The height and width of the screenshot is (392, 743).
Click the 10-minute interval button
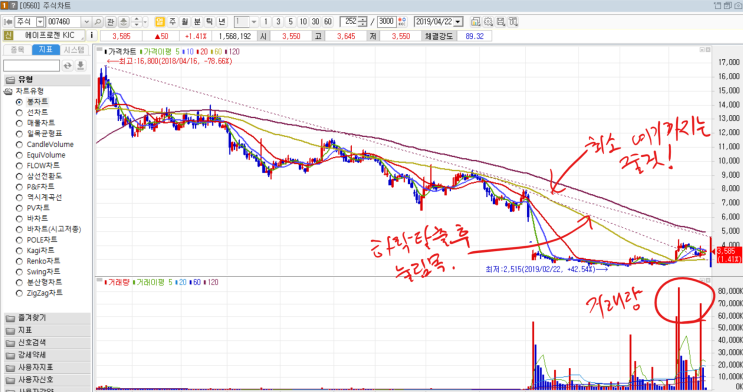(303, 22)
